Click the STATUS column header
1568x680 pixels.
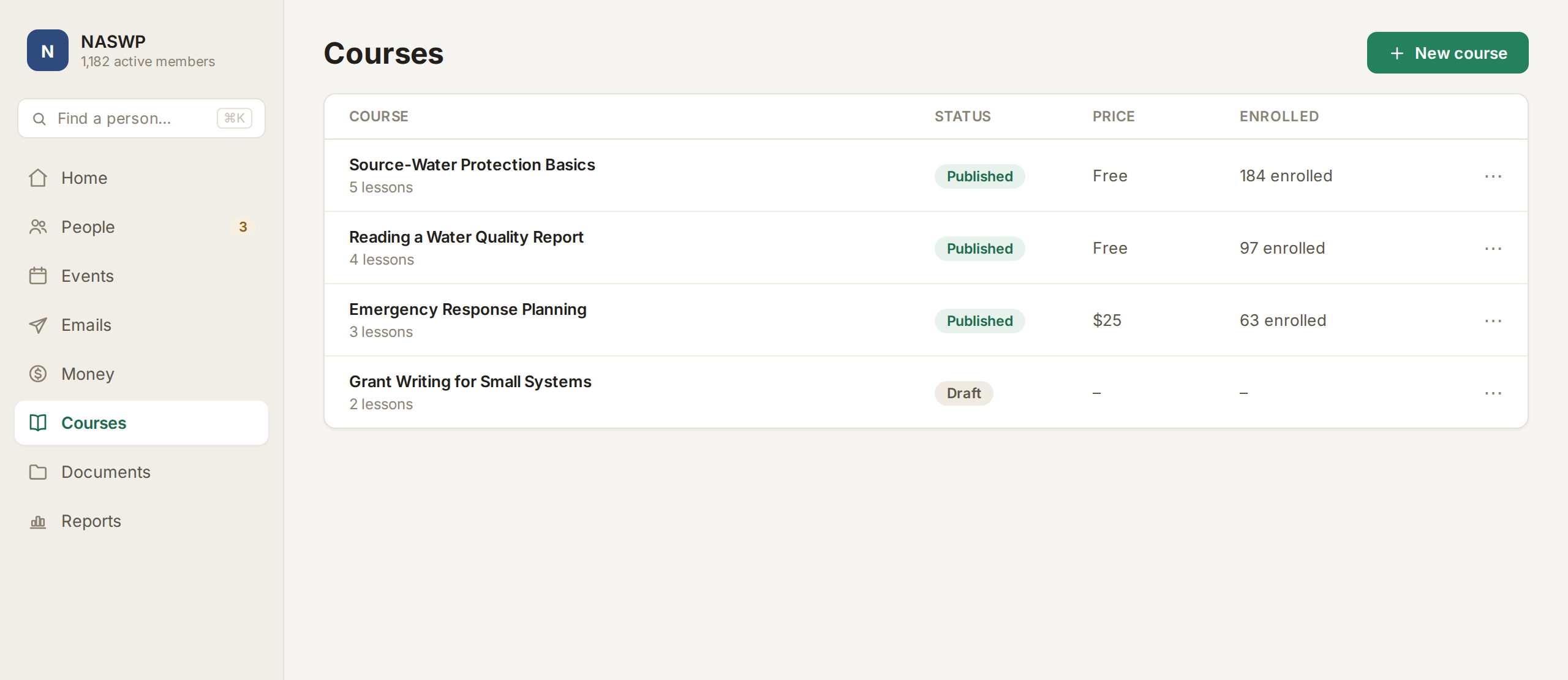[962, 116]
